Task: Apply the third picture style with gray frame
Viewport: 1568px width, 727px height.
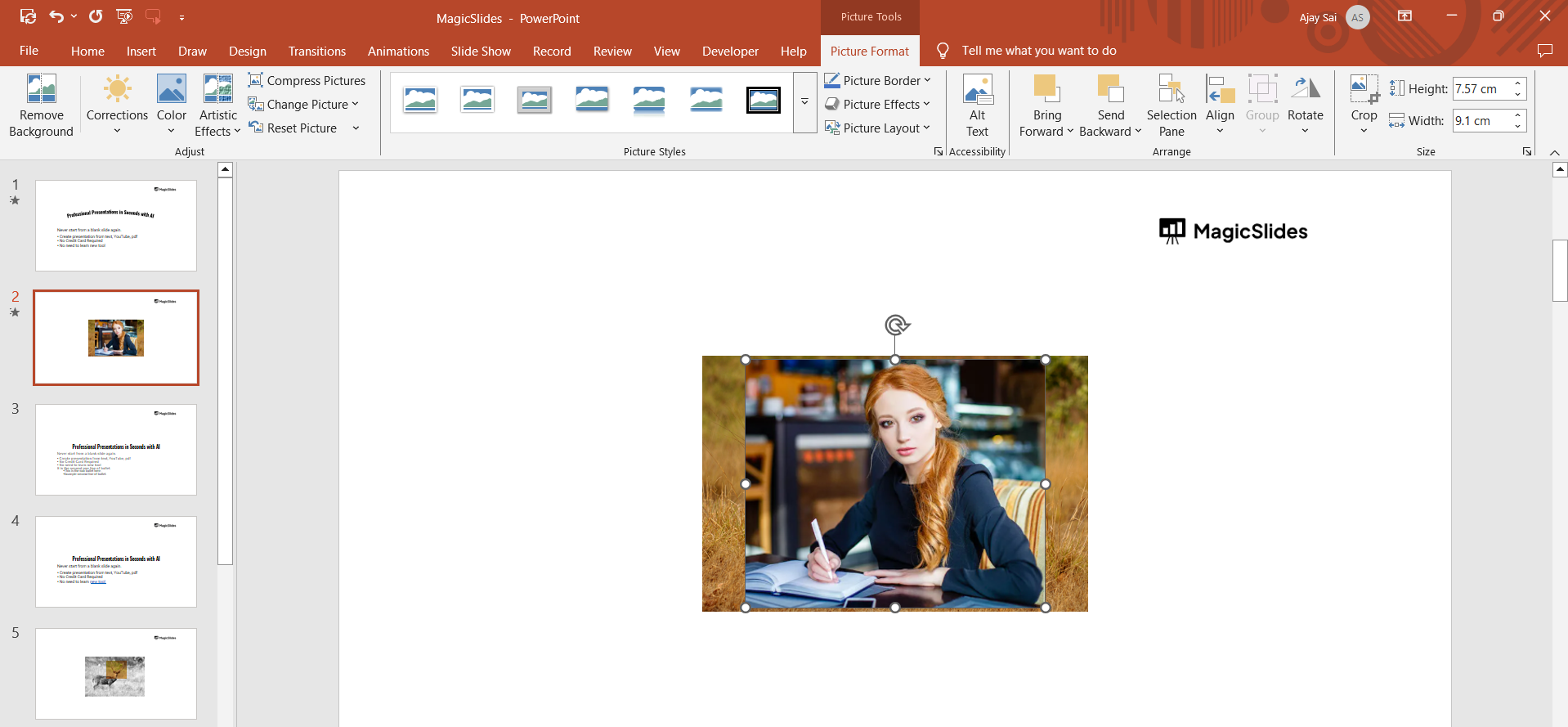Action: (535, 101)
